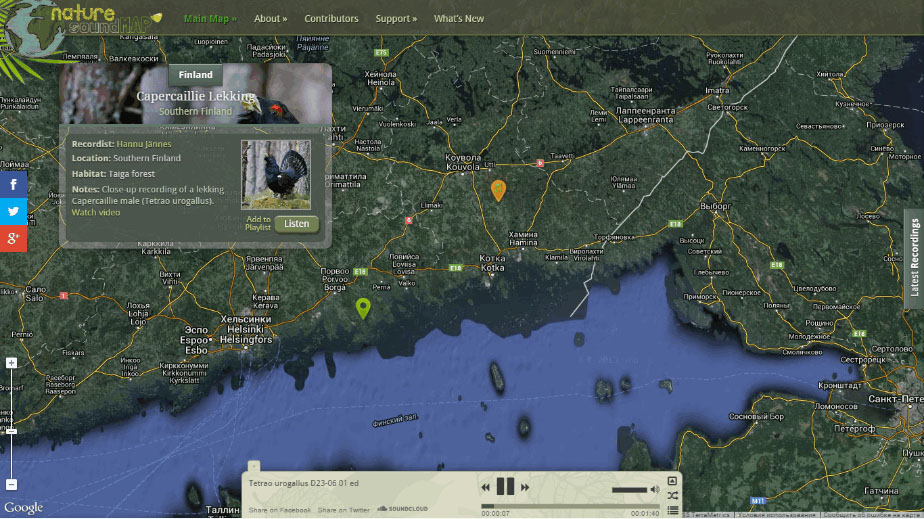Click the map zoom slider handle
This screenshot has width=924, height=519.
tap(11, 431)
